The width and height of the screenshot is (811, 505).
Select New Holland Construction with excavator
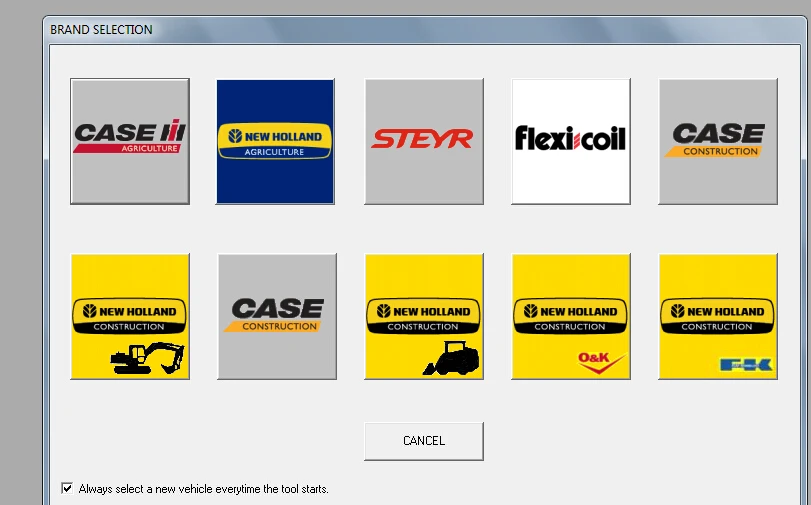point(130,316)
